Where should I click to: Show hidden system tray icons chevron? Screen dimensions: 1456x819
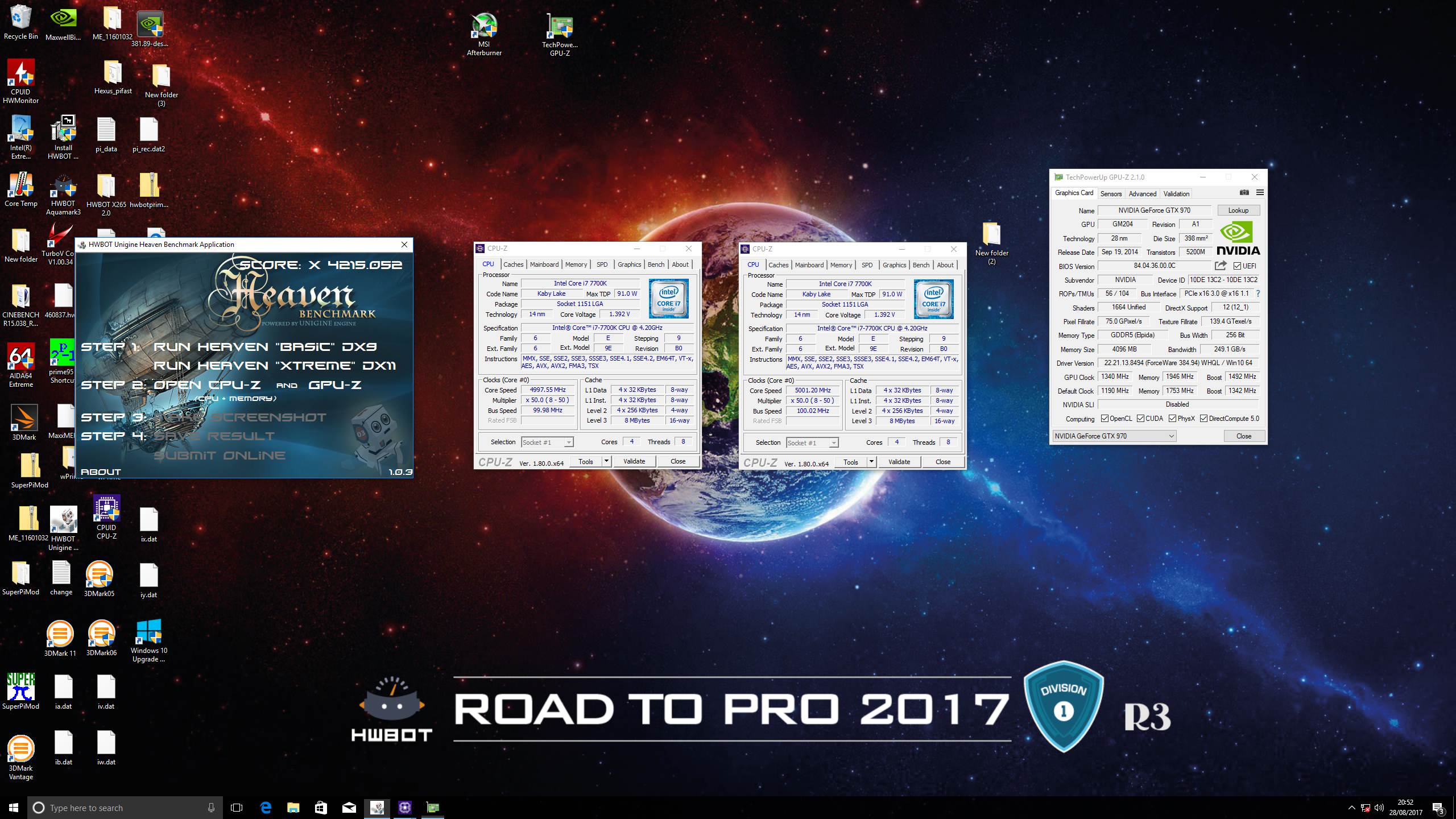pyautogui.click(x=1351, y=808)
